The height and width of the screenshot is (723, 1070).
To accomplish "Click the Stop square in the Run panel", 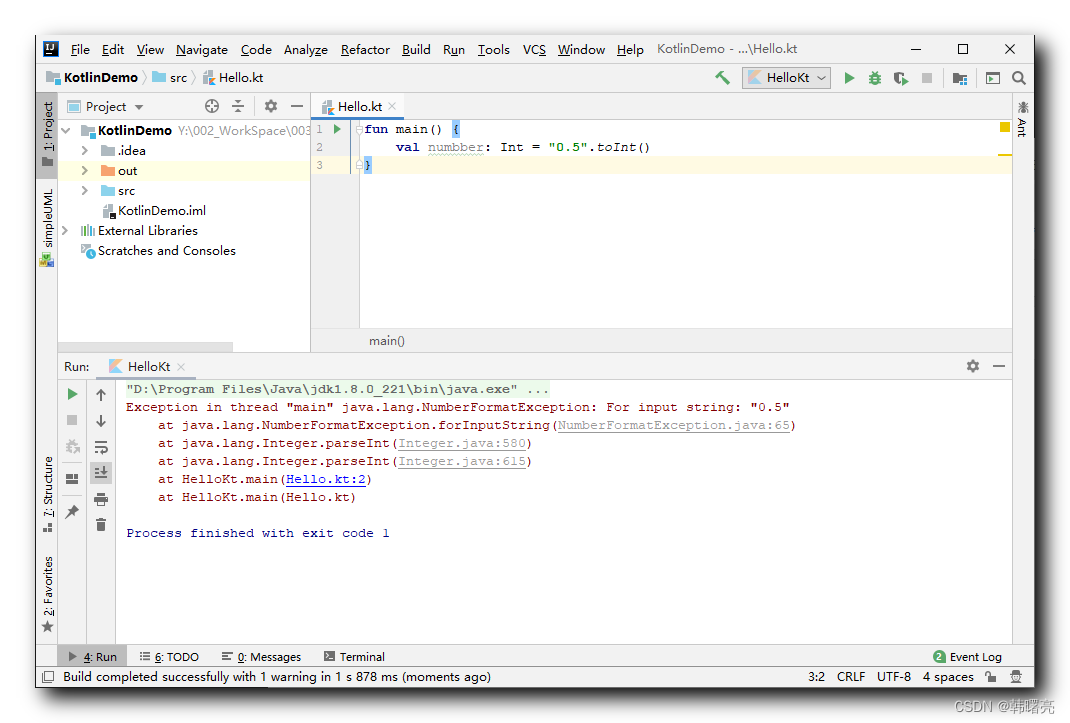I will pyautogui.click(x=72, y=420).
